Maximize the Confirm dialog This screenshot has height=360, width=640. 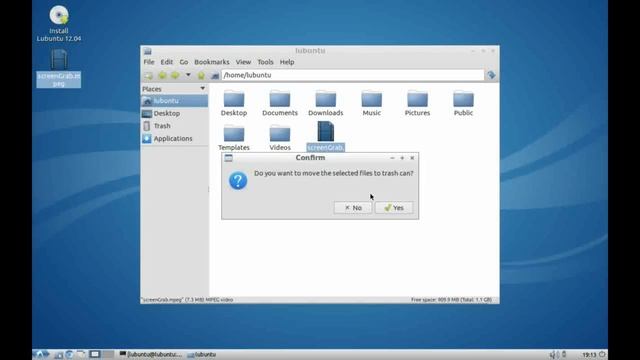point(402,158)
